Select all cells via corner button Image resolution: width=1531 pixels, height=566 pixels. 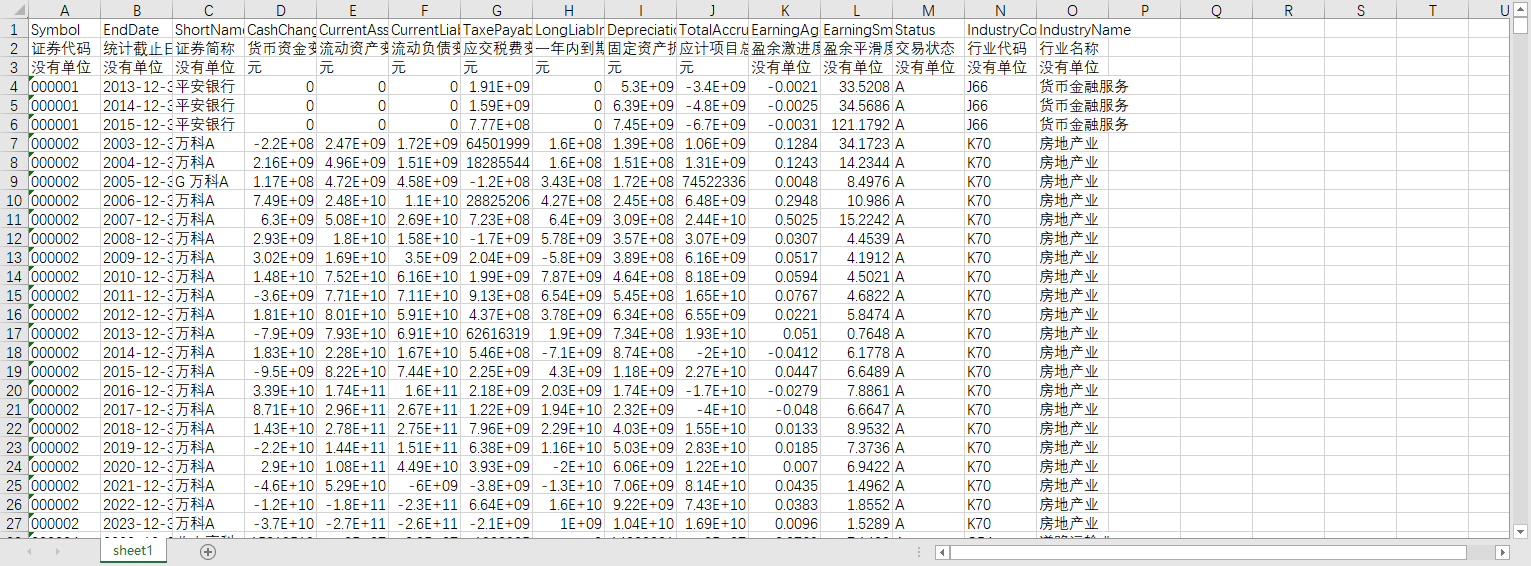point(14,10)
